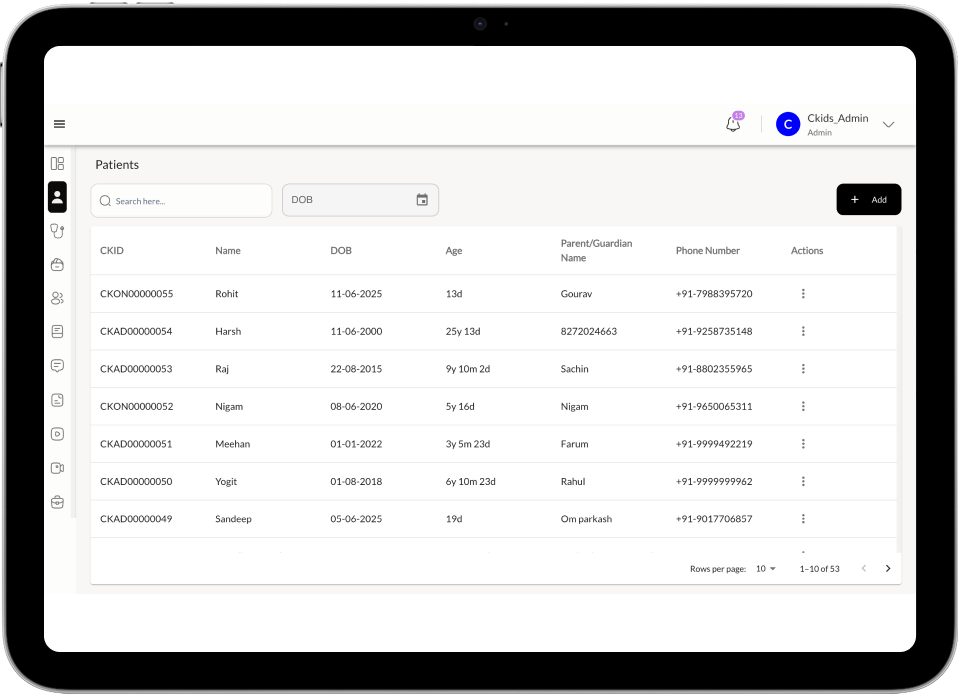Open actions menu for patient Sandeep
Screen dimensions: 958x696
pos(803,519)
